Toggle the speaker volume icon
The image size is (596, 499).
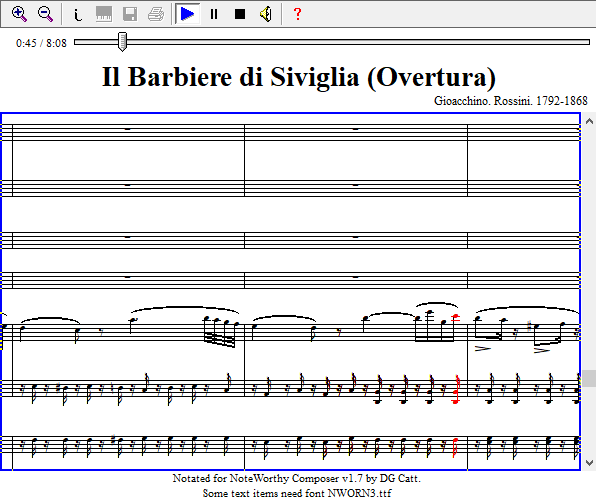[266, 14]
